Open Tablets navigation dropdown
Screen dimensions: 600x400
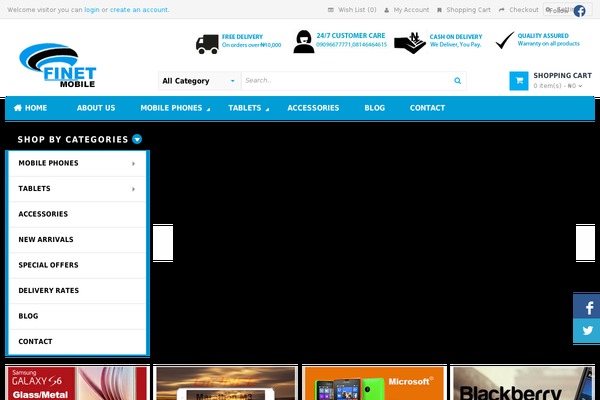click(x=249, y=108)
